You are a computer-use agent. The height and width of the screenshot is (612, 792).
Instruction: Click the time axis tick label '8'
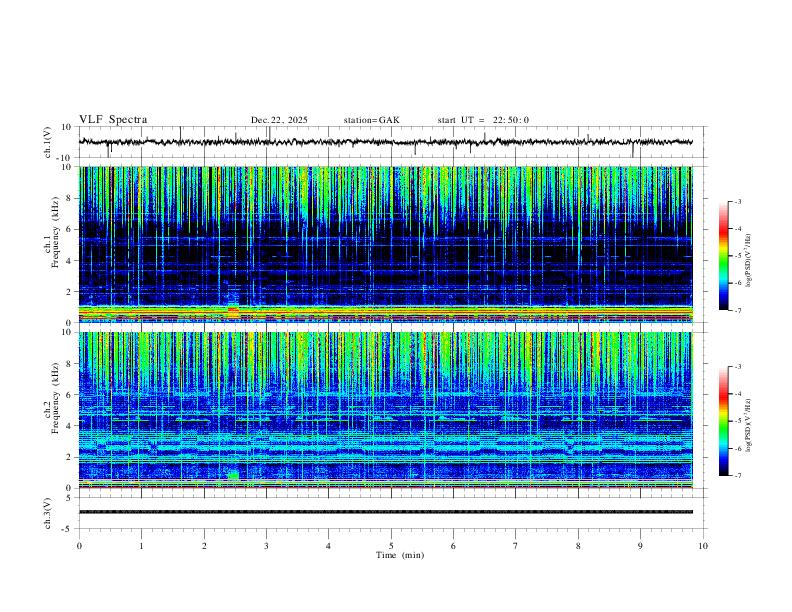tap(578, 546)
